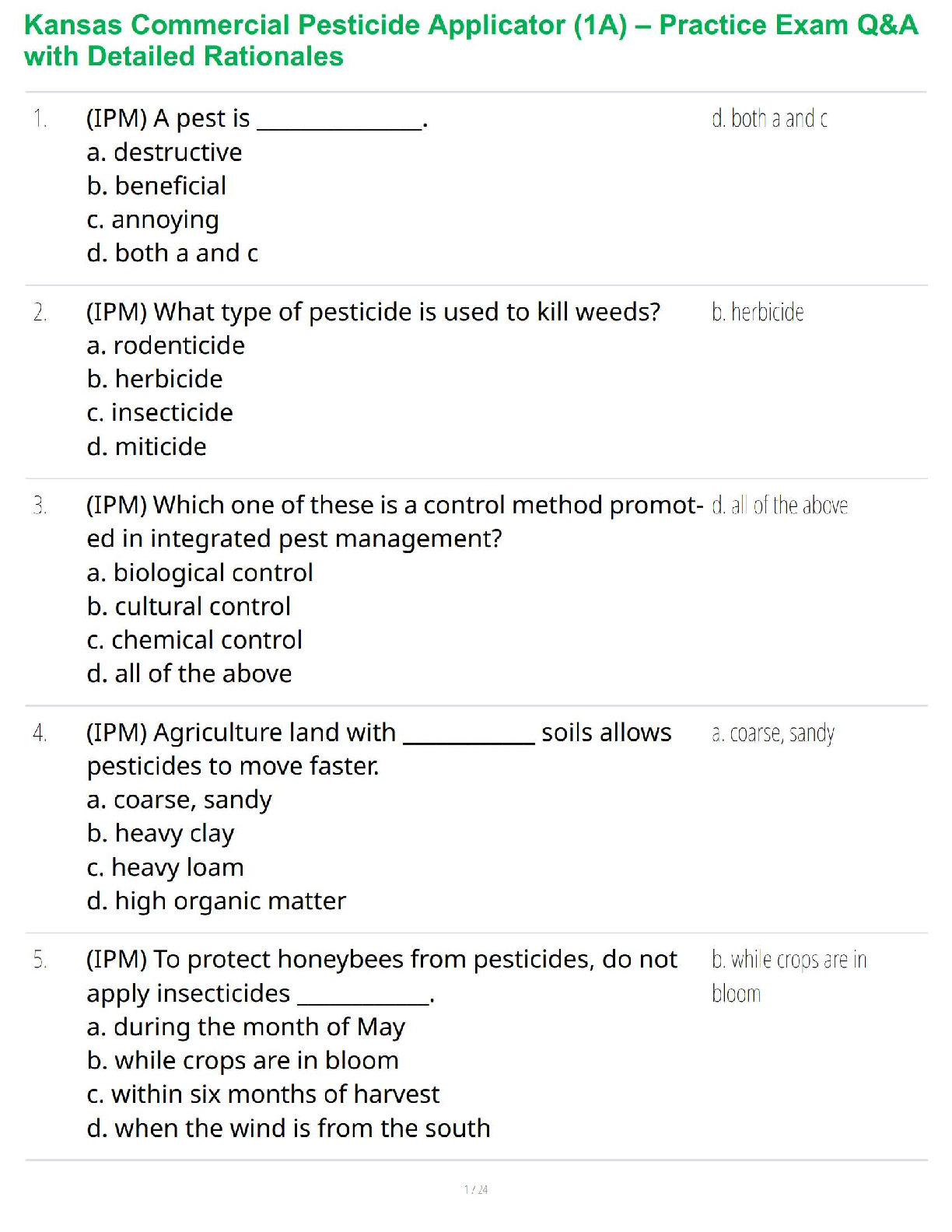Click "b. cultural control" option
This screenshot has width=952, height=1232.
tap(188, 607)
